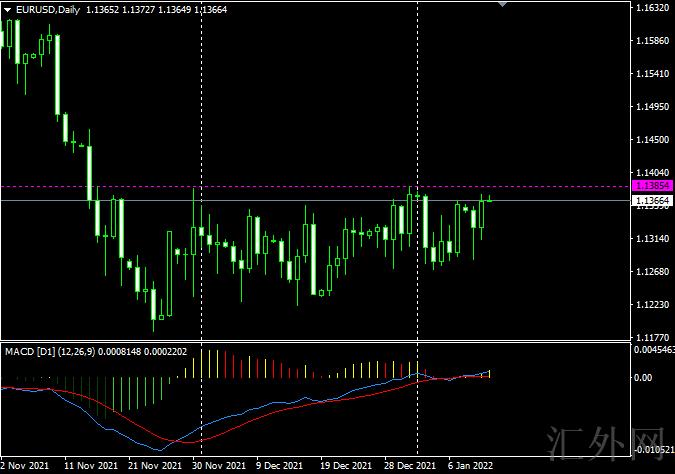Click the 1.15410 price scale label
Viewport: 675px width, 474px height.
(x=652, y=74)
